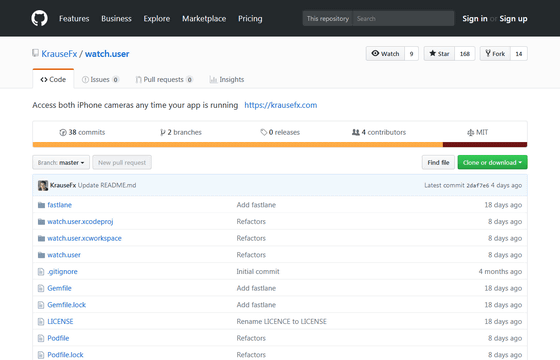The height and width of the screenshot is (360, 560).
Task: Click the 38 commits text
Action: [87, 132]
